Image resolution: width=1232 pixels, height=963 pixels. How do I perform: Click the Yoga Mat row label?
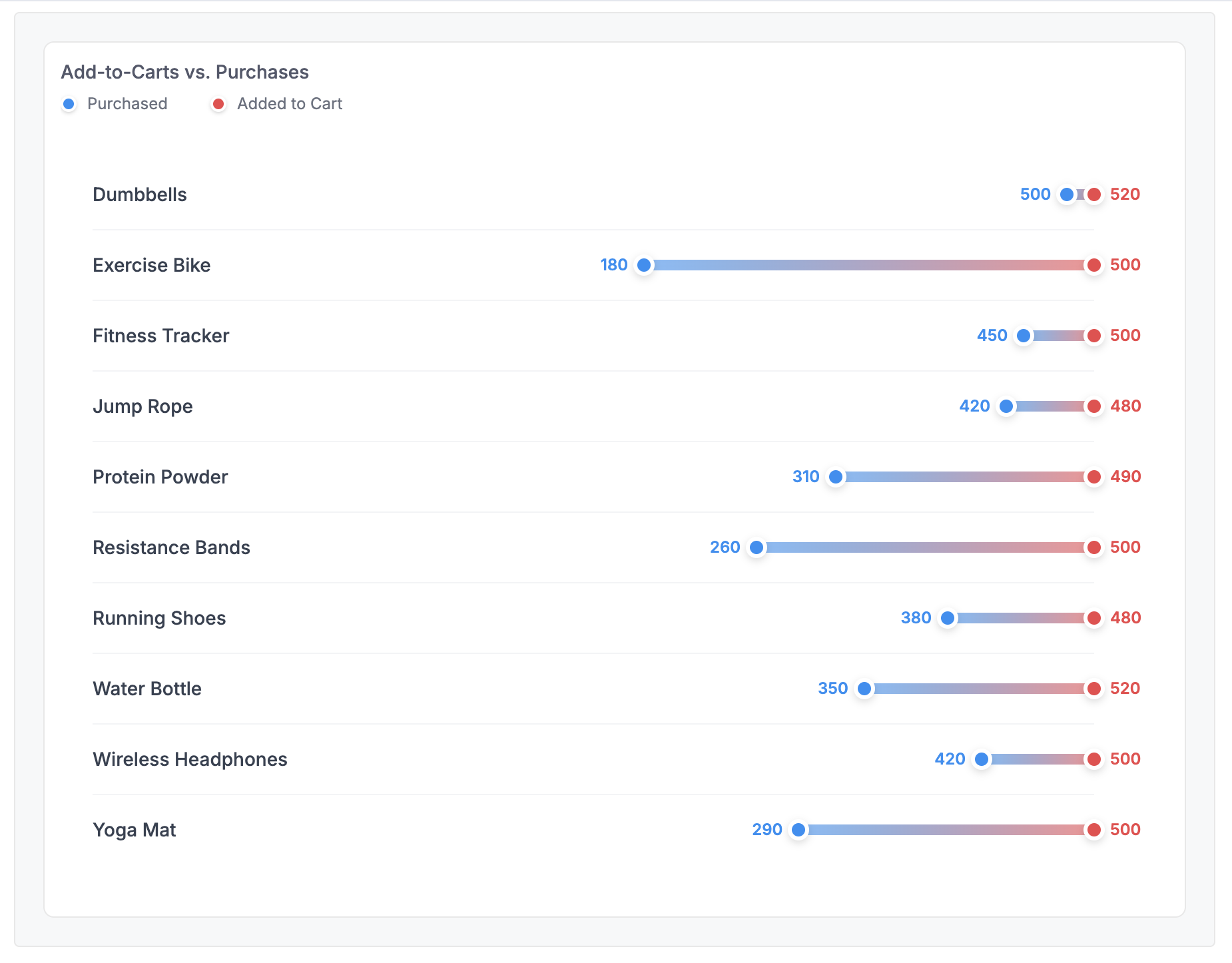tap(135, 830)
